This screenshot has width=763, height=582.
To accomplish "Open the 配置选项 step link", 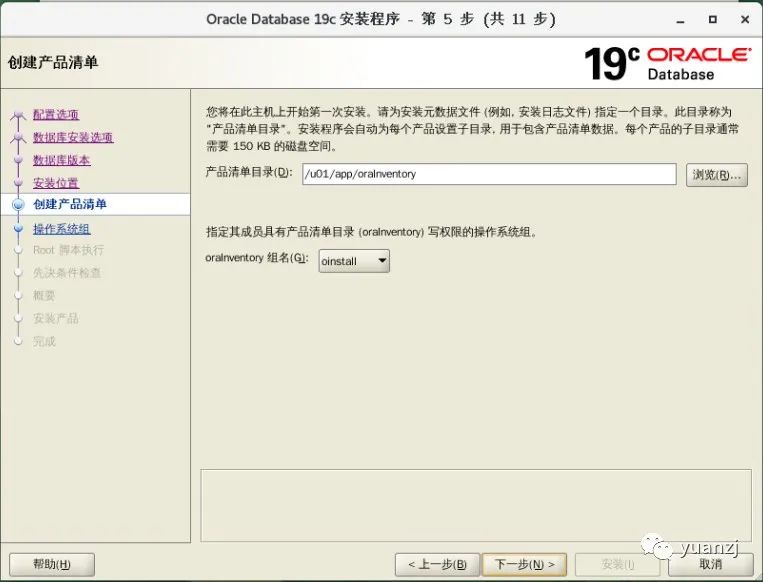I will (55, 114).
